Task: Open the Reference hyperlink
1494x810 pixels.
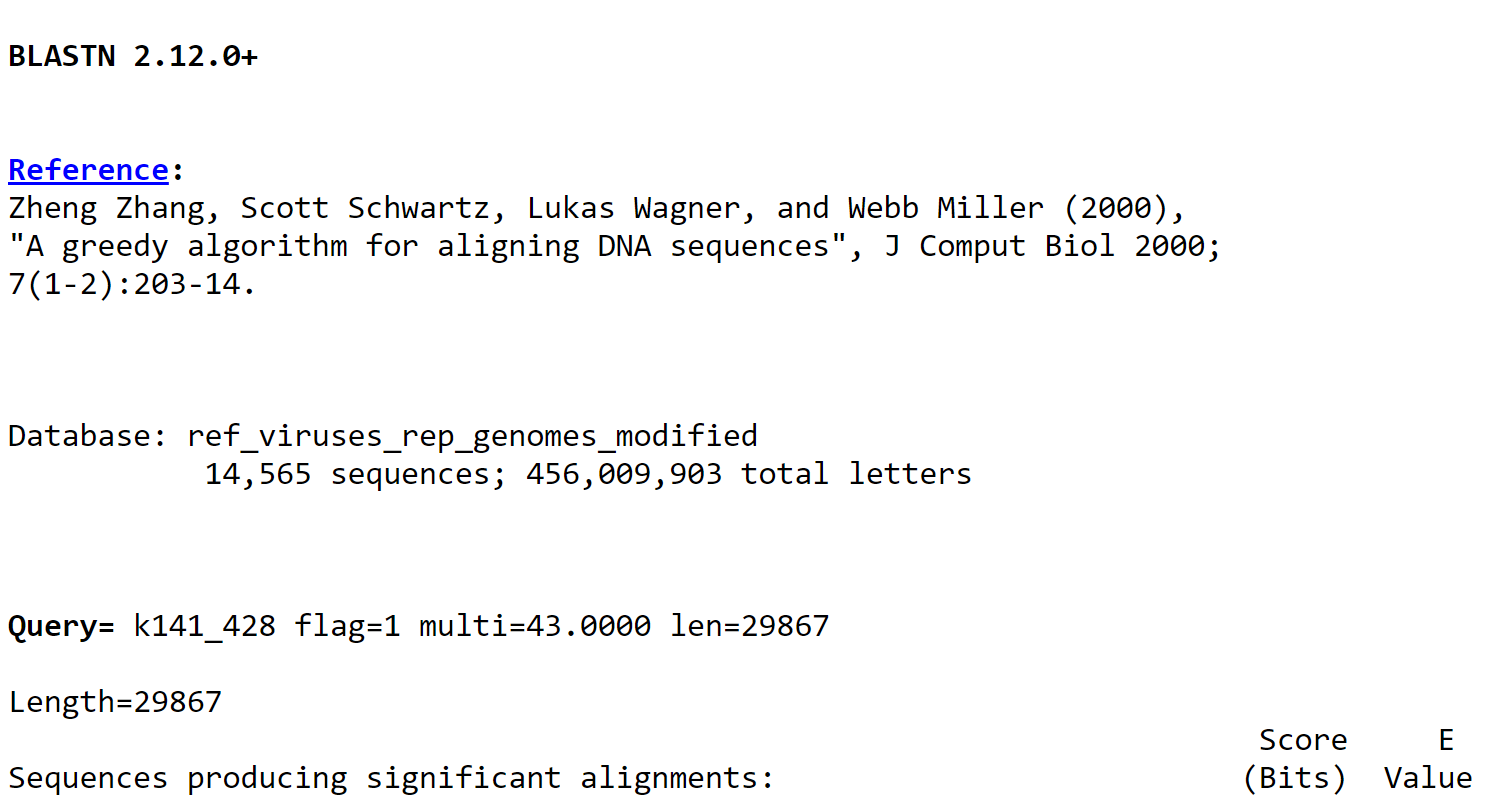Action: click(x=88, y=170)
